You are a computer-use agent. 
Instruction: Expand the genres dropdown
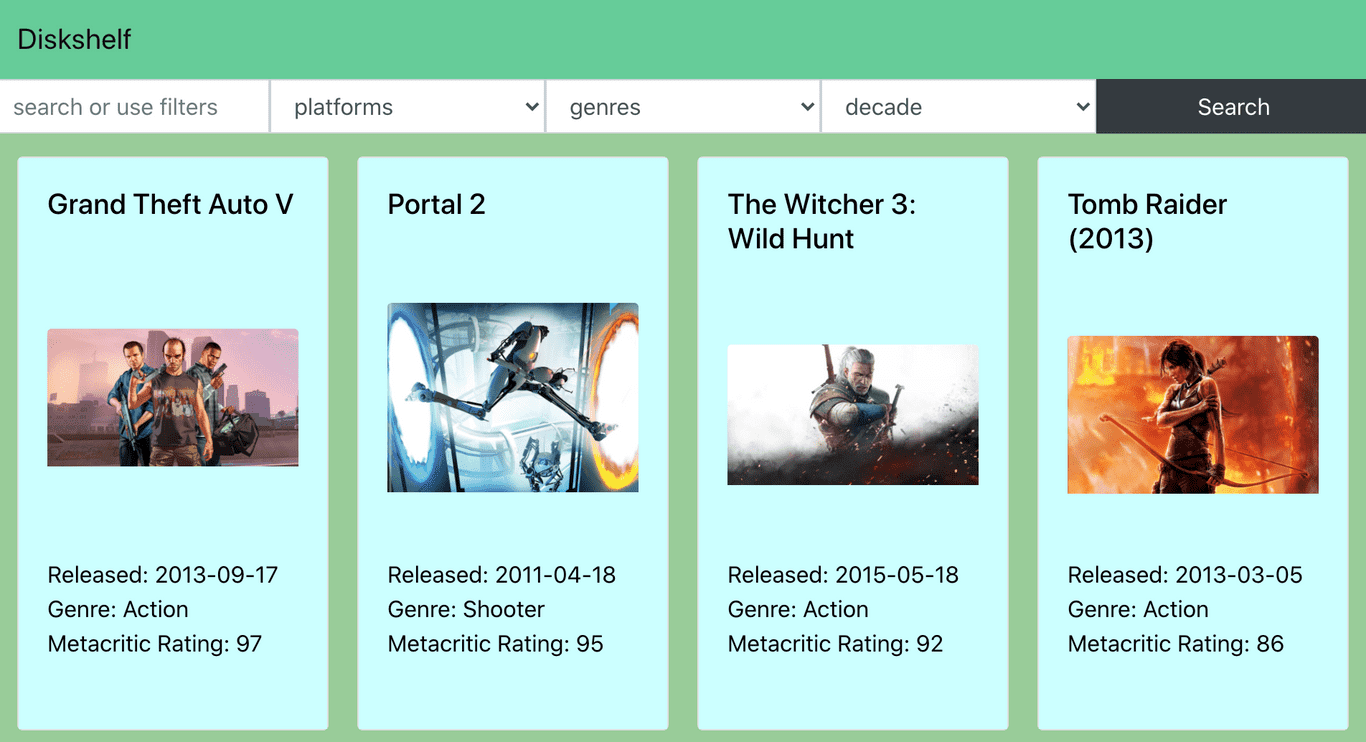pos(683,107)
